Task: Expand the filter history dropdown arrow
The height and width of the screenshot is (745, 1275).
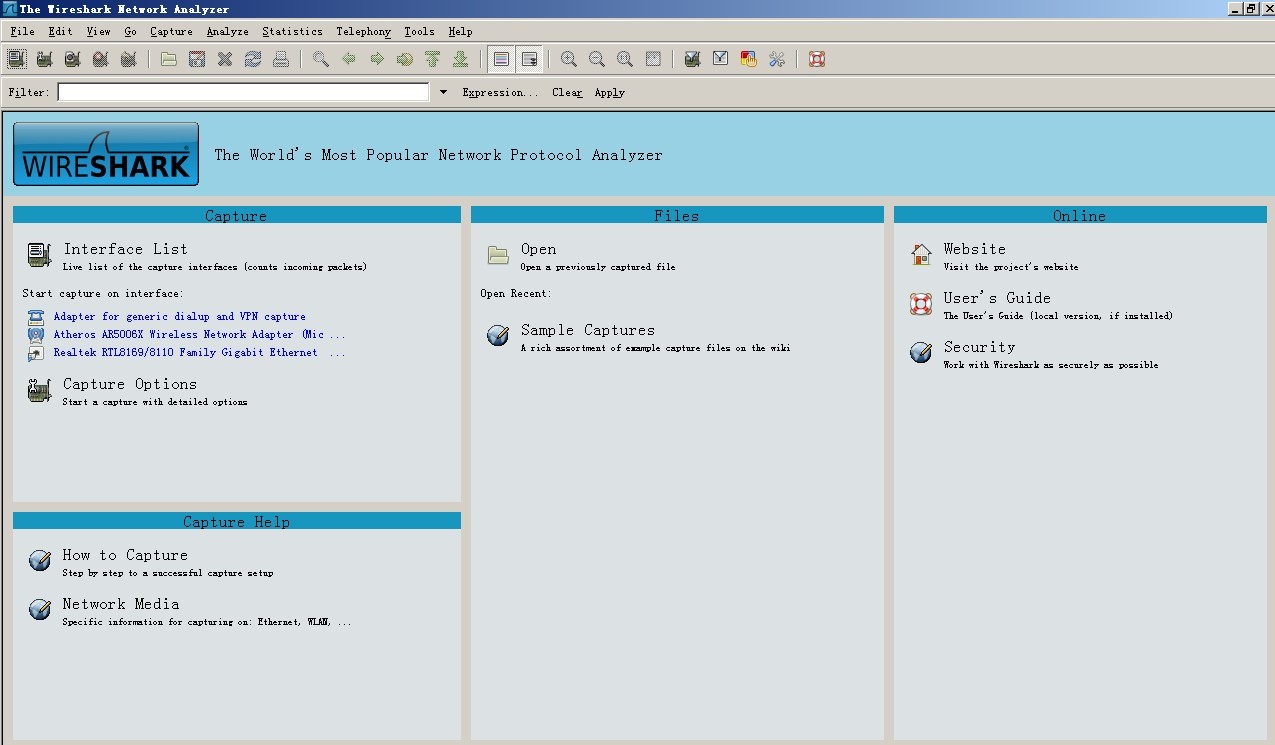Action: tap(443, 92)
